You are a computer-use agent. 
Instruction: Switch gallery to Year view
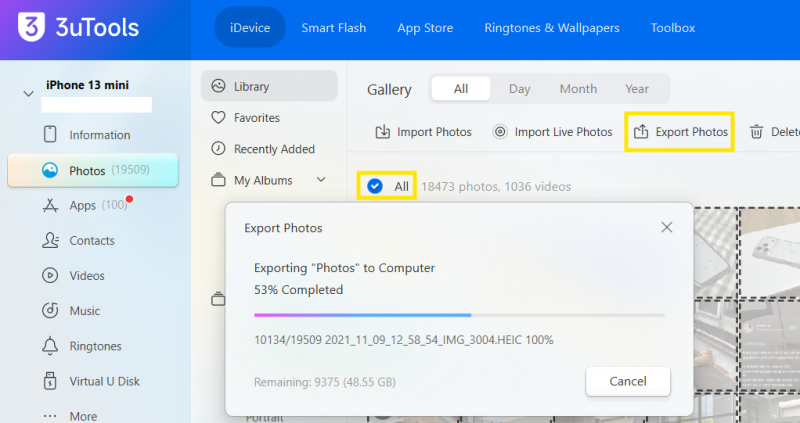point(637,89)
